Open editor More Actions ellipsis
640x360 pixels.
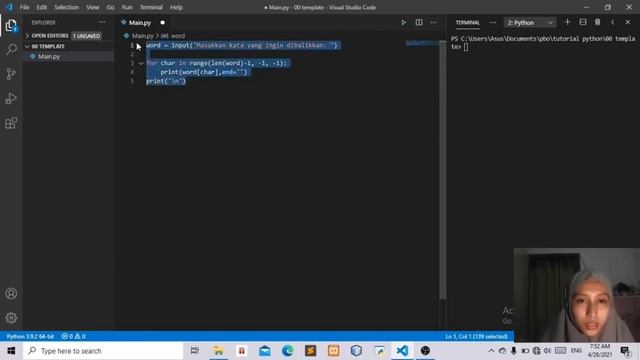coord(433,22)
